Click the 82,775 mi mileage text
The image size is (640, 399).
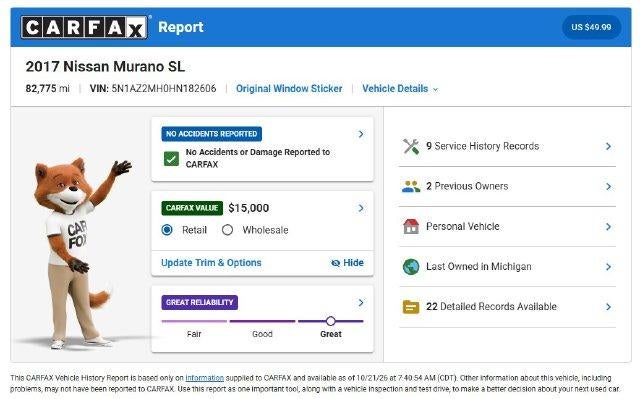click(x=47, y=89)
